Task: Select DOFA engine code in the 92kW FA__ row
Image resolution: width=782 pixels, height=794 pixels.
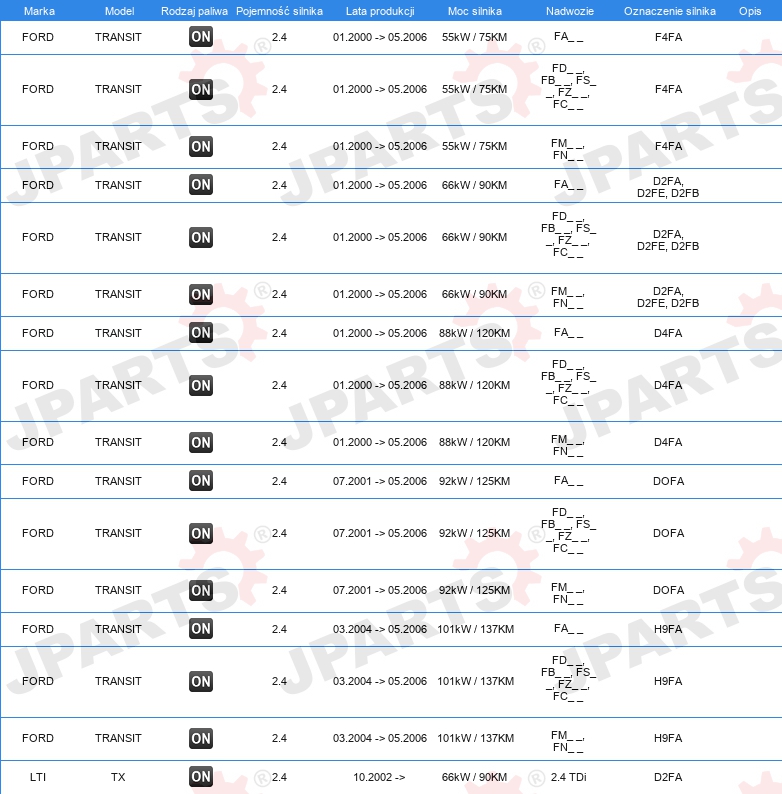Action: [668, 481]
